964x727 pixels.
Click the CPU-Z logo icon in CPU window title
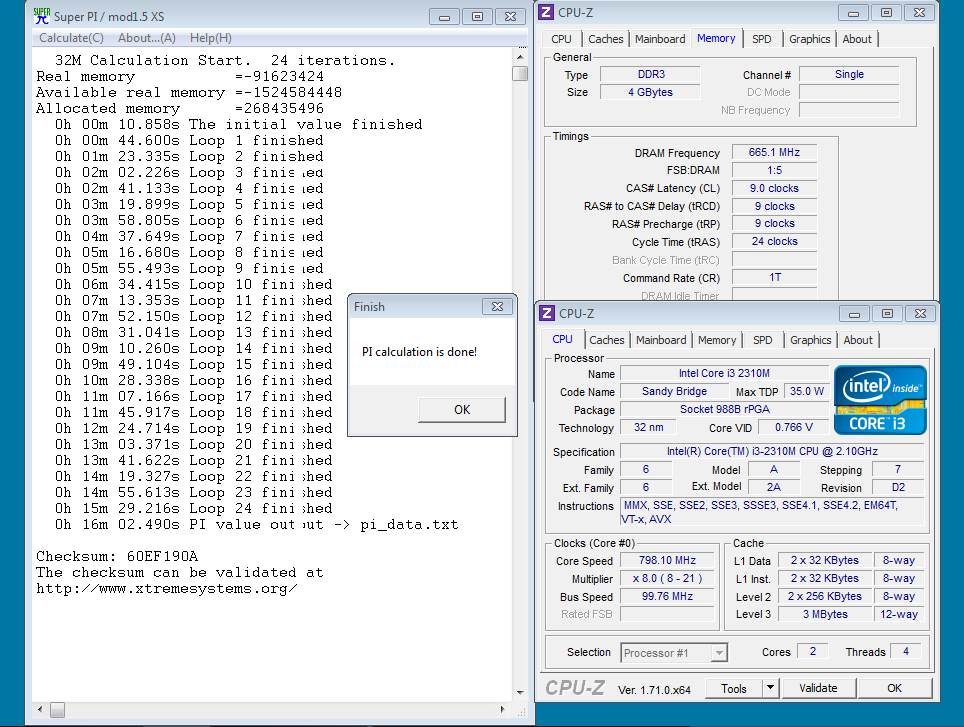coord(547,313)
